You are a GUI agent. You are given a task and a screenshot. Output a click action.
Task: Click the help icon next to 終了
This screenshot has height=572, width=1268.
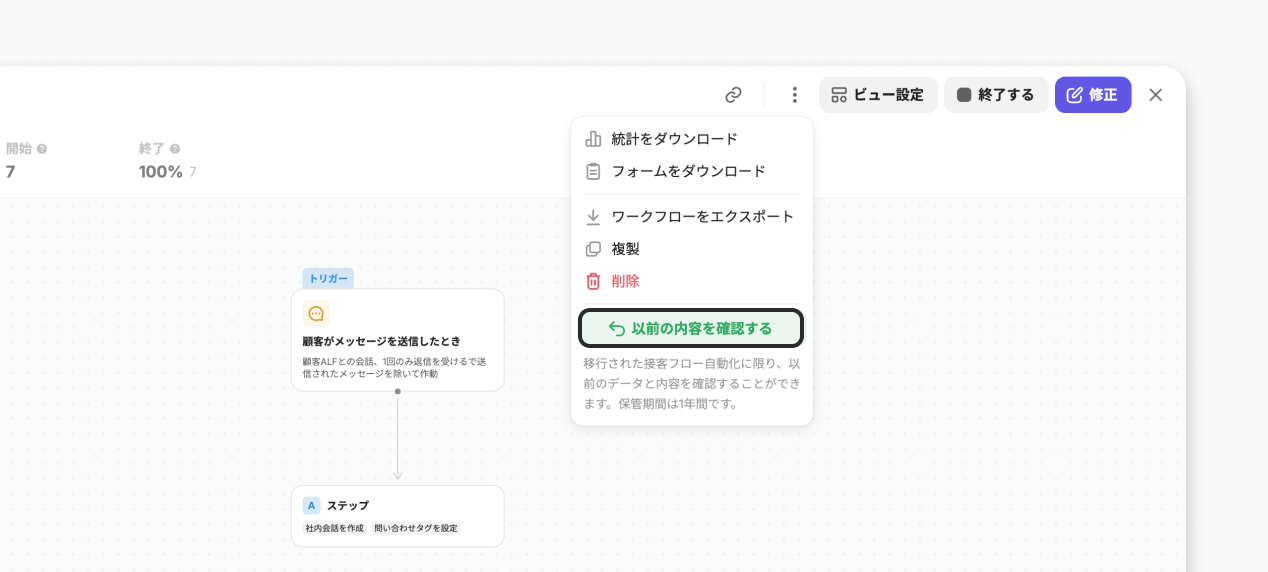pos(175,149)
